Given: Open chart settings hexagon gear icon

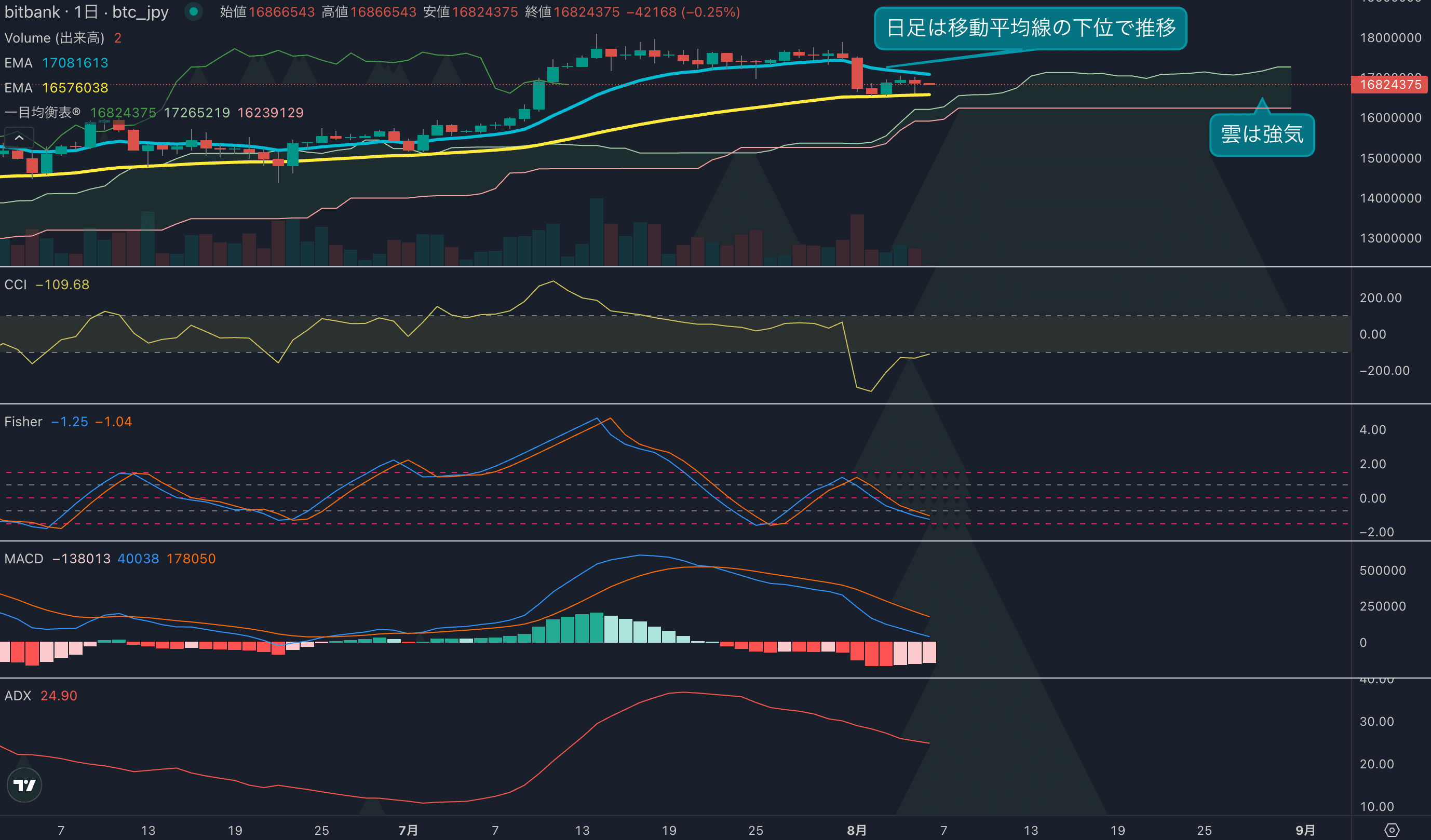Looking at the screenshot, I should [x=1392, y=830].
